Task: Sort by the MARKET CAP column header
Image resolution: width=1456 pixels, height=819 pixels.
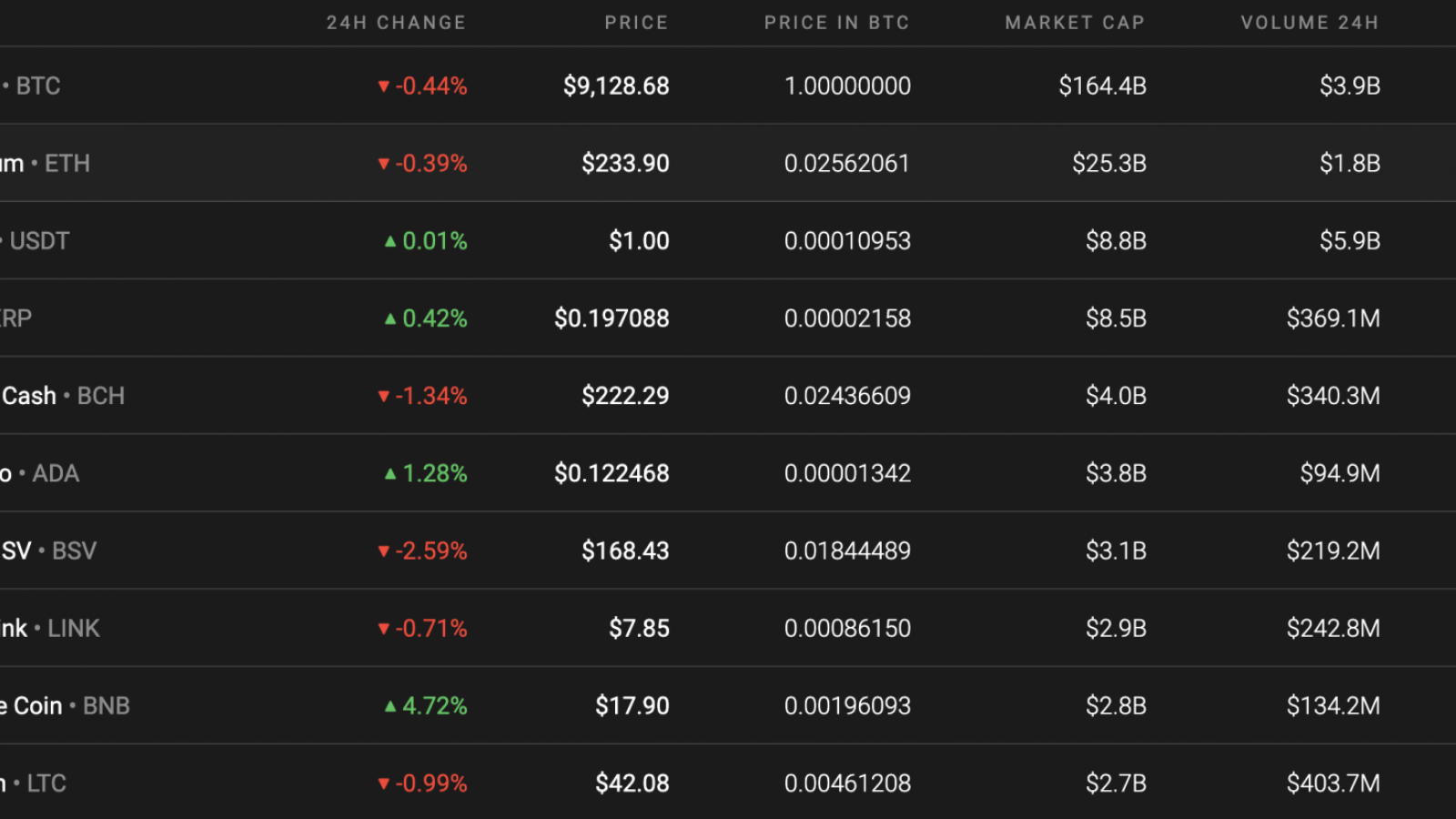Action: point(1075,23)
